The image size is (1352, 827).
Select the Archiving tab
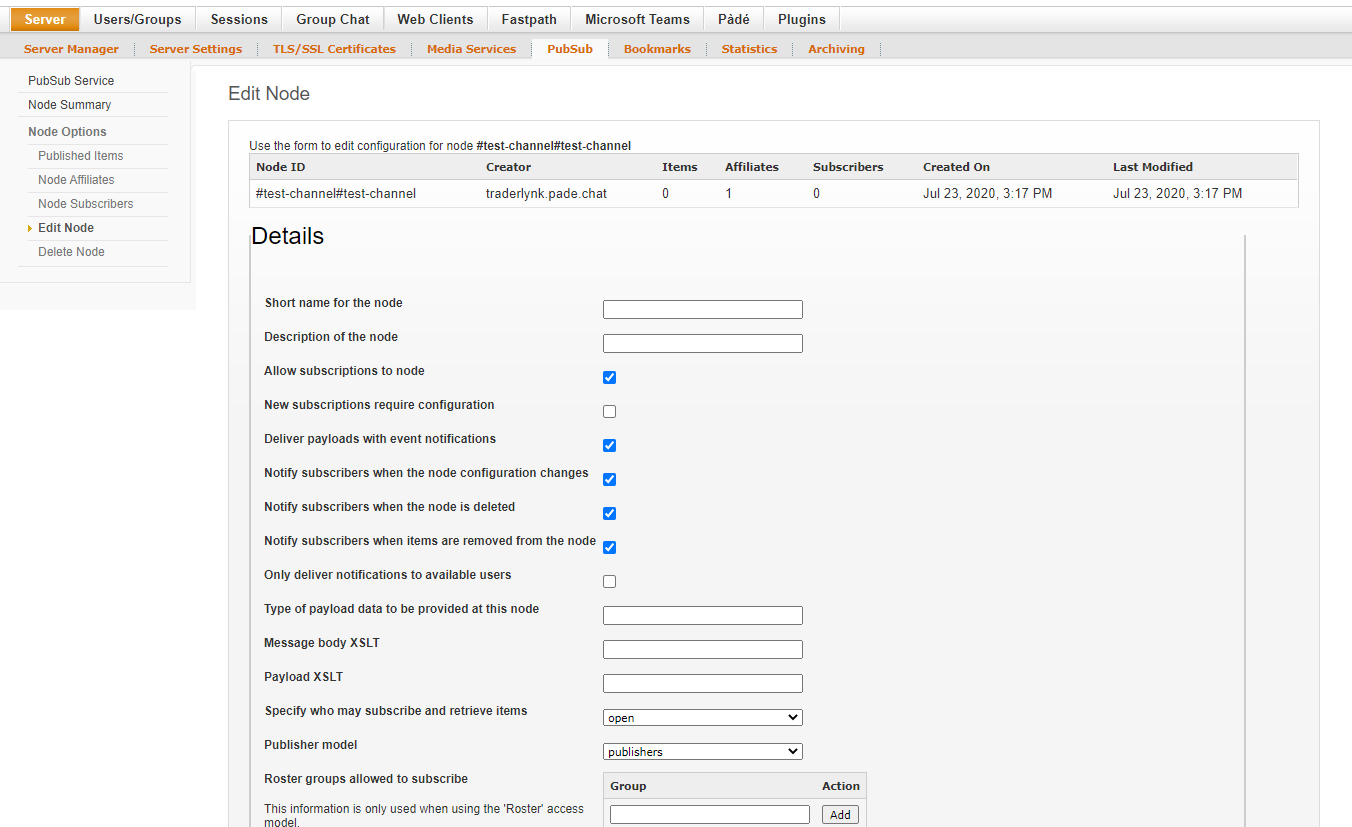tap(836, 48)
